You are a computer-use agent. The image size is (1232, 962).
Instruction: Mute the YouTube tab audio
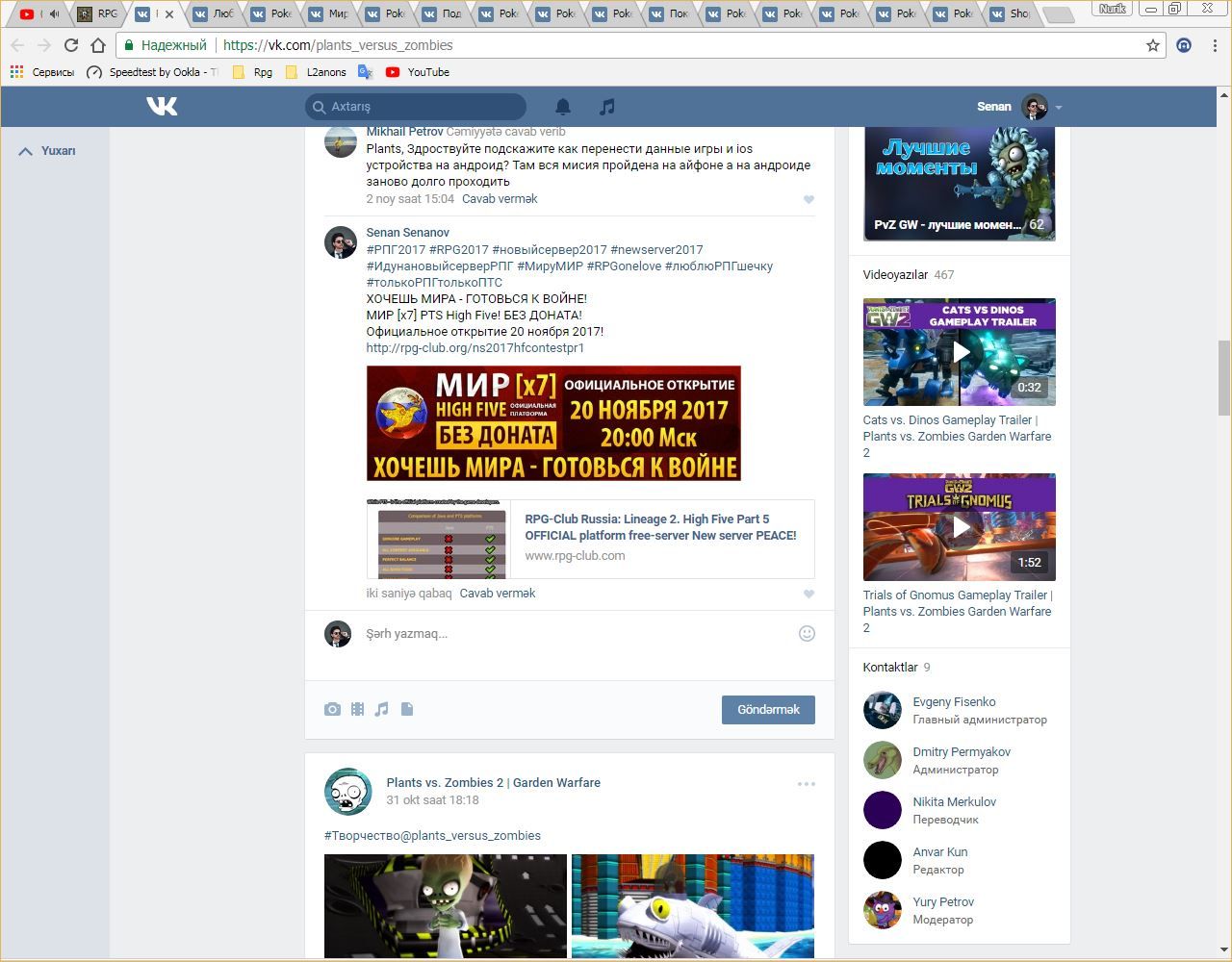54,13
